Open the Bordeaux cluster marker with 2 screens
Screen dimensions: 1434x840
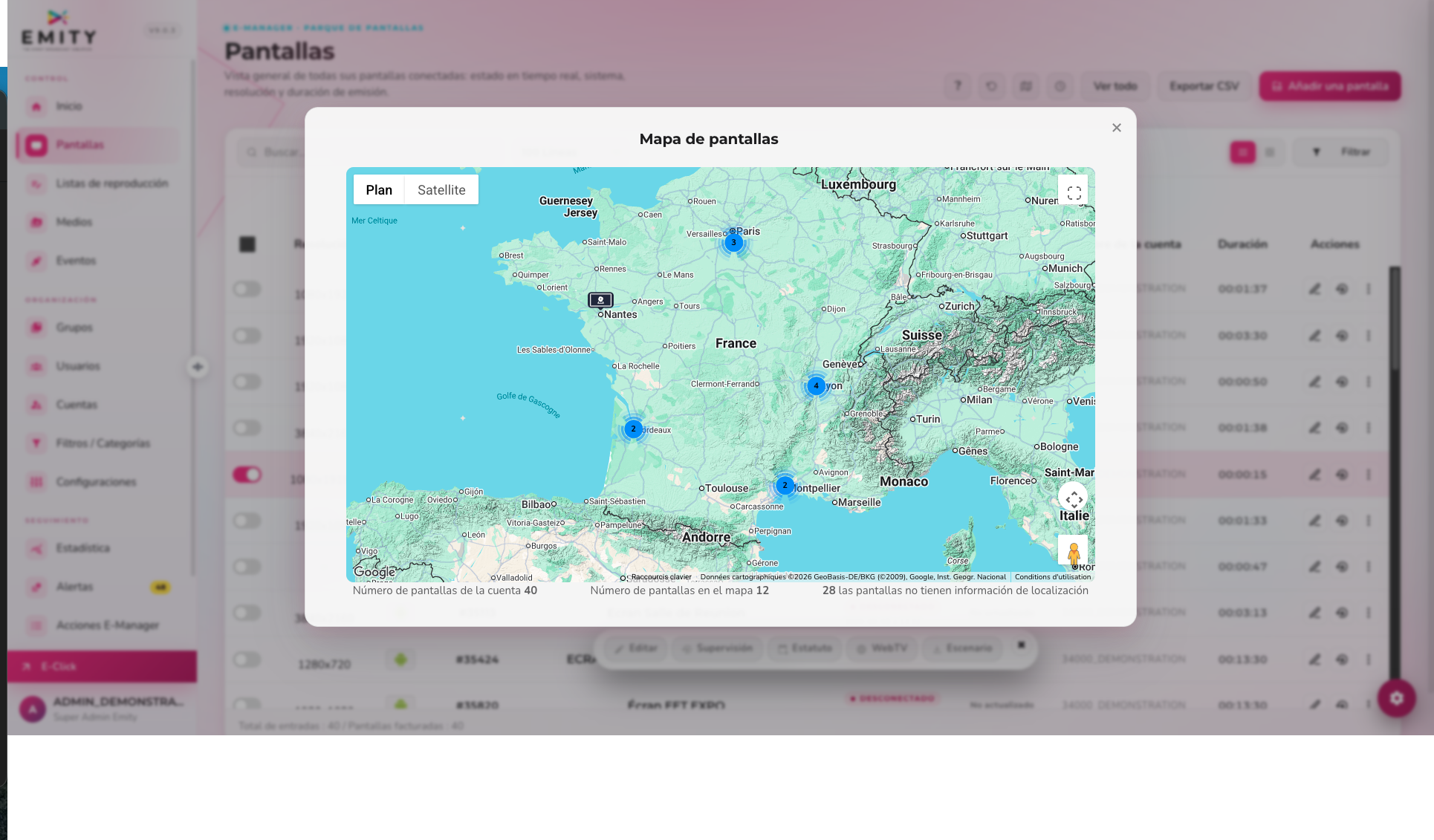[x=633, y=429]
